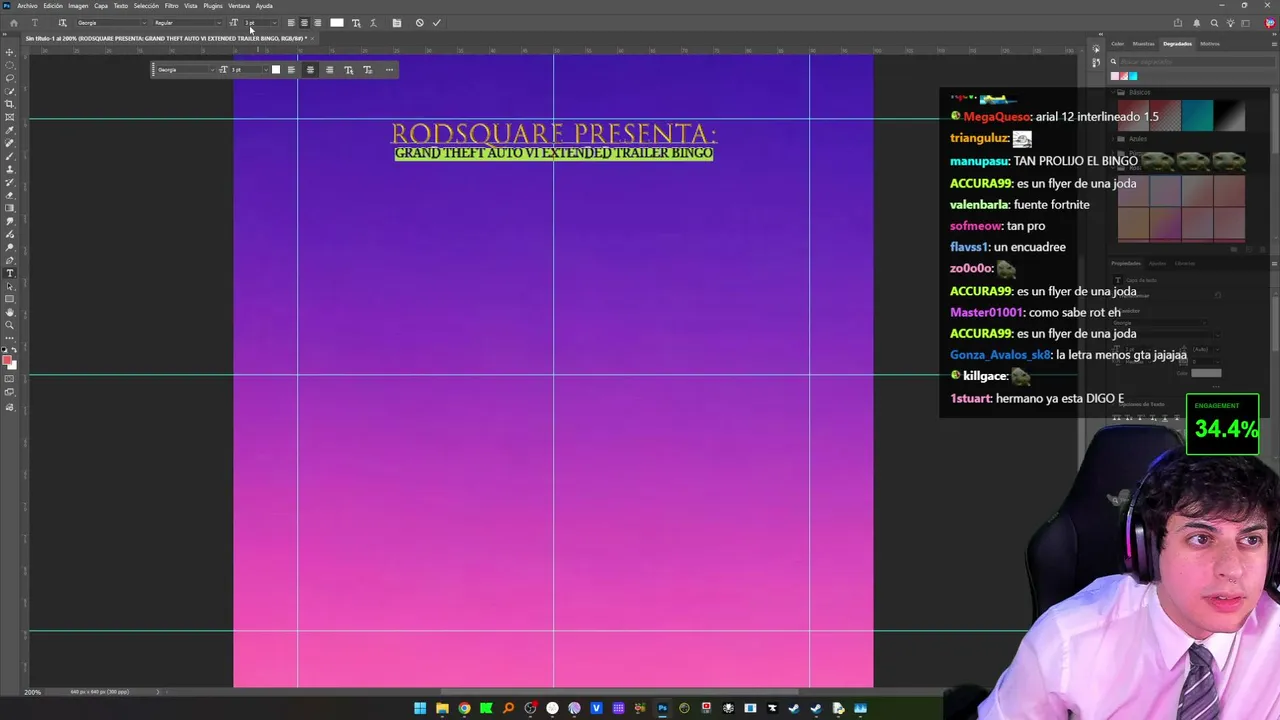Click the 3 pt font size field in options bar
This screenshot has height=720, width=1280.
point(256,23)
